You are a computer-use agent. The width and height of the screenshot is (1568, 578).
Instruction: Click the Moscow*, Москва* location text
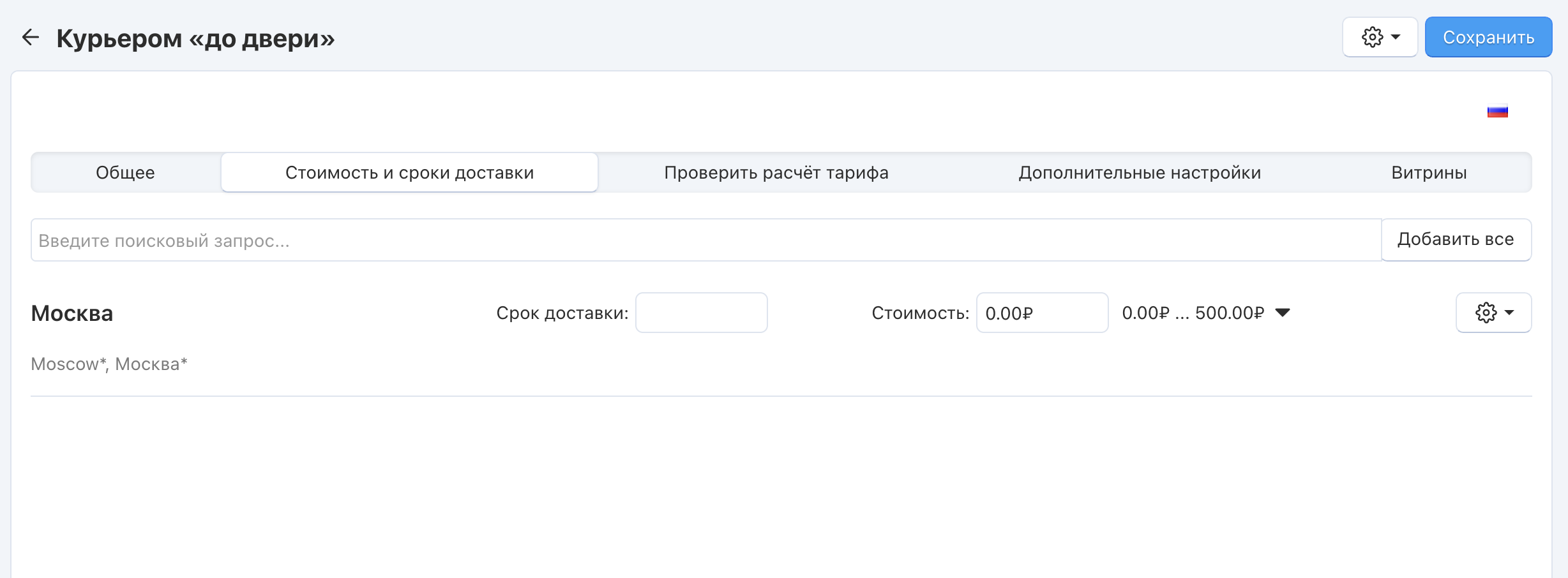tap(109, 364)
